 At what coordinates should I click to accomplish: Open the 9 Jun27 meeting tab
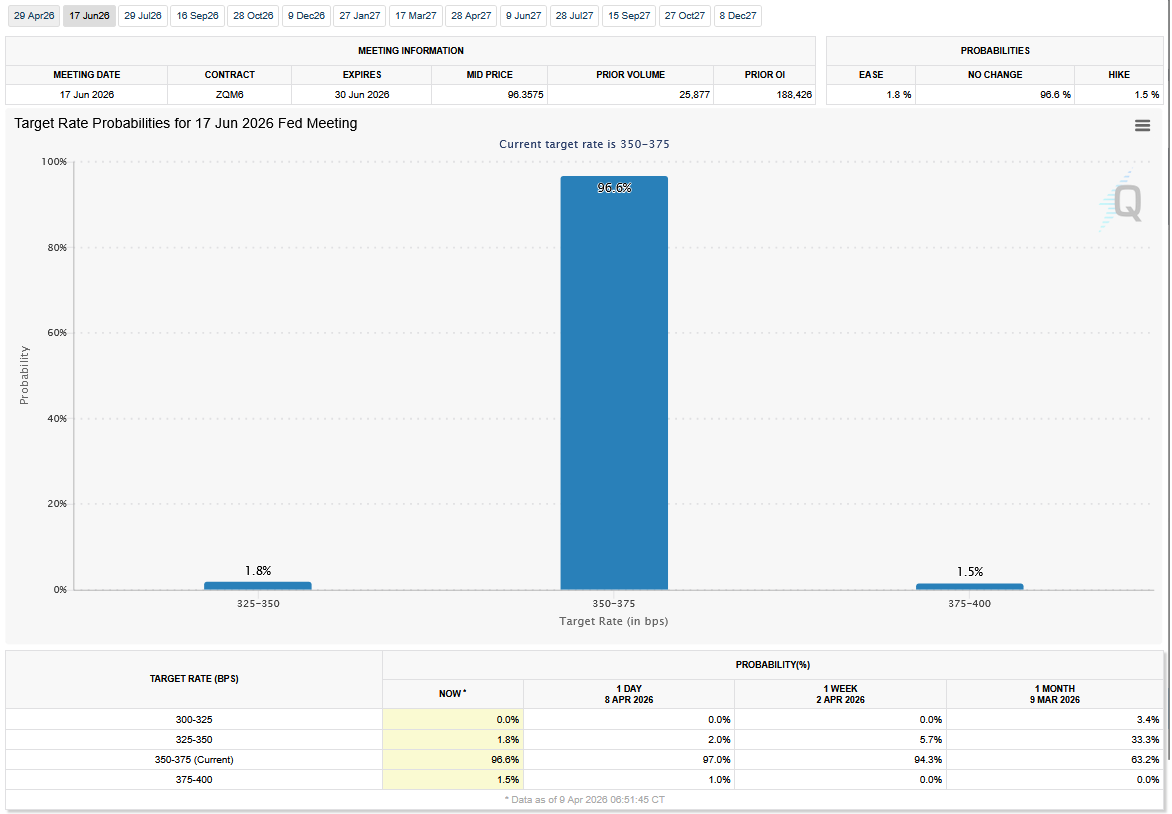click(x=523, y=16)
